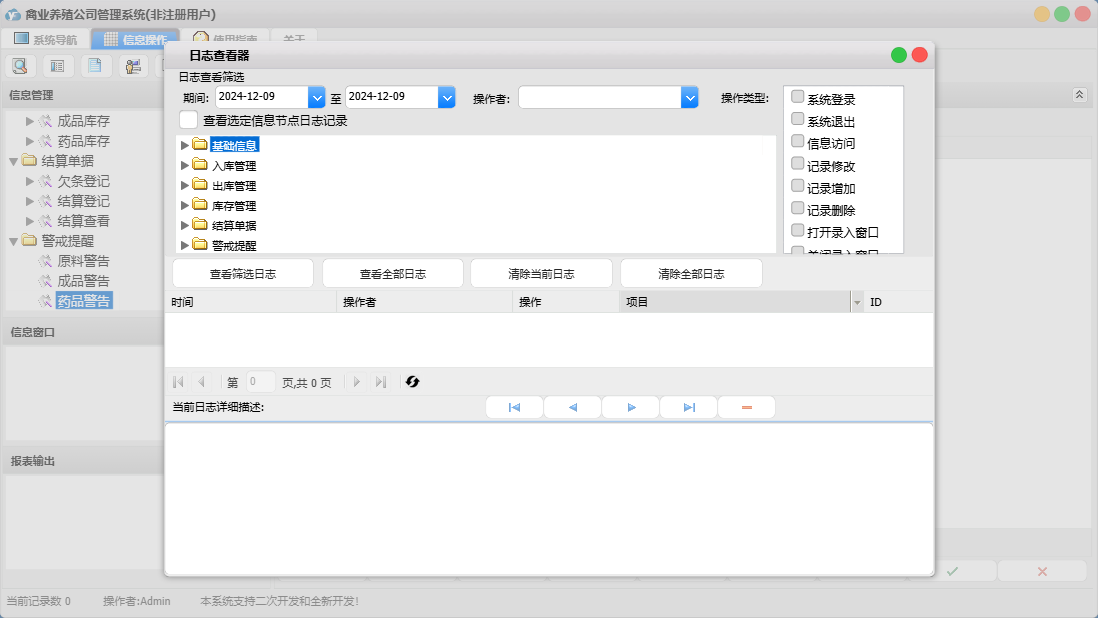Click the red minus delete record button

(x=747, y=408)
